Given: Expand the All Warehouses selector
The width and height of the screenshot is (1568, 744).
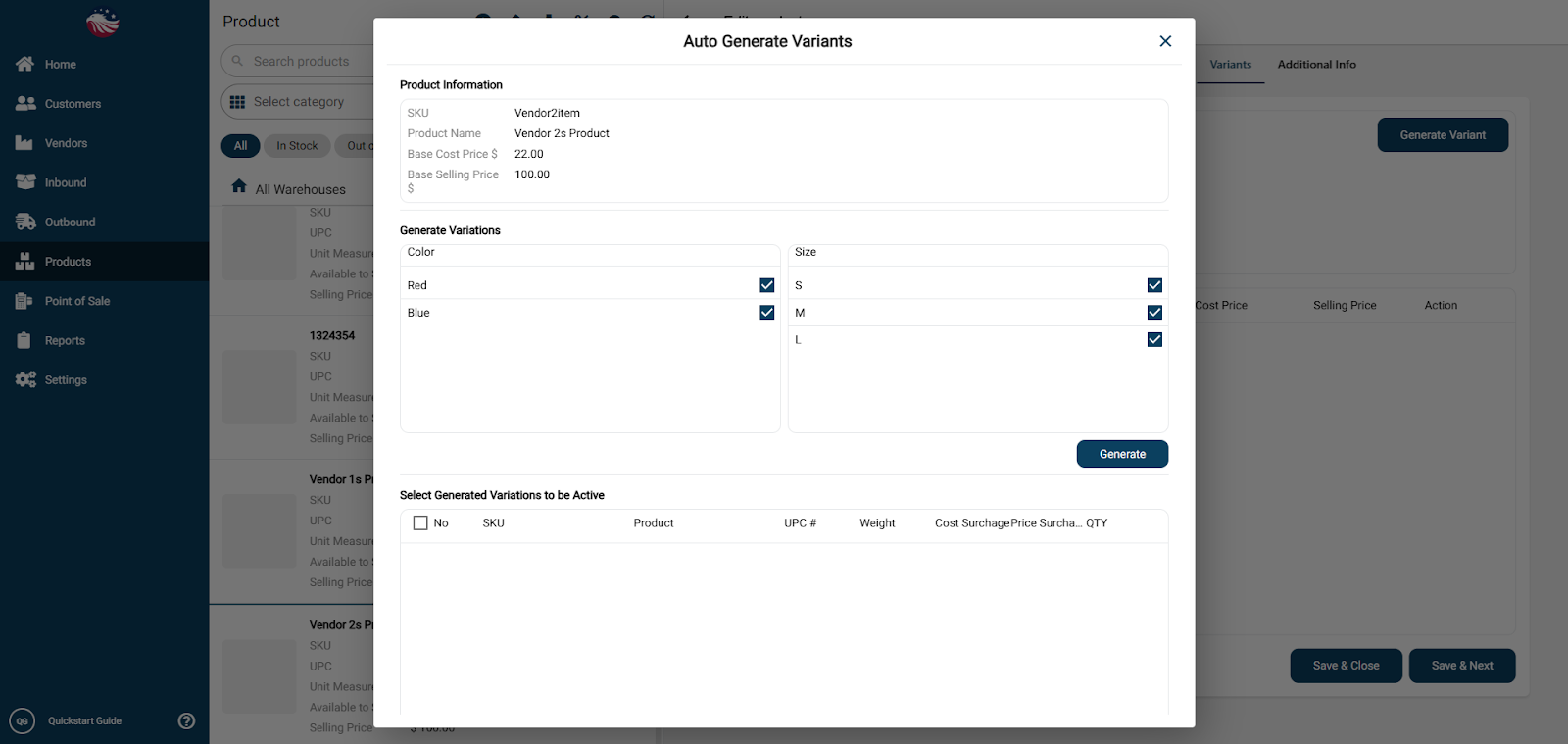Looking at the screenshot, I should 300,189.
